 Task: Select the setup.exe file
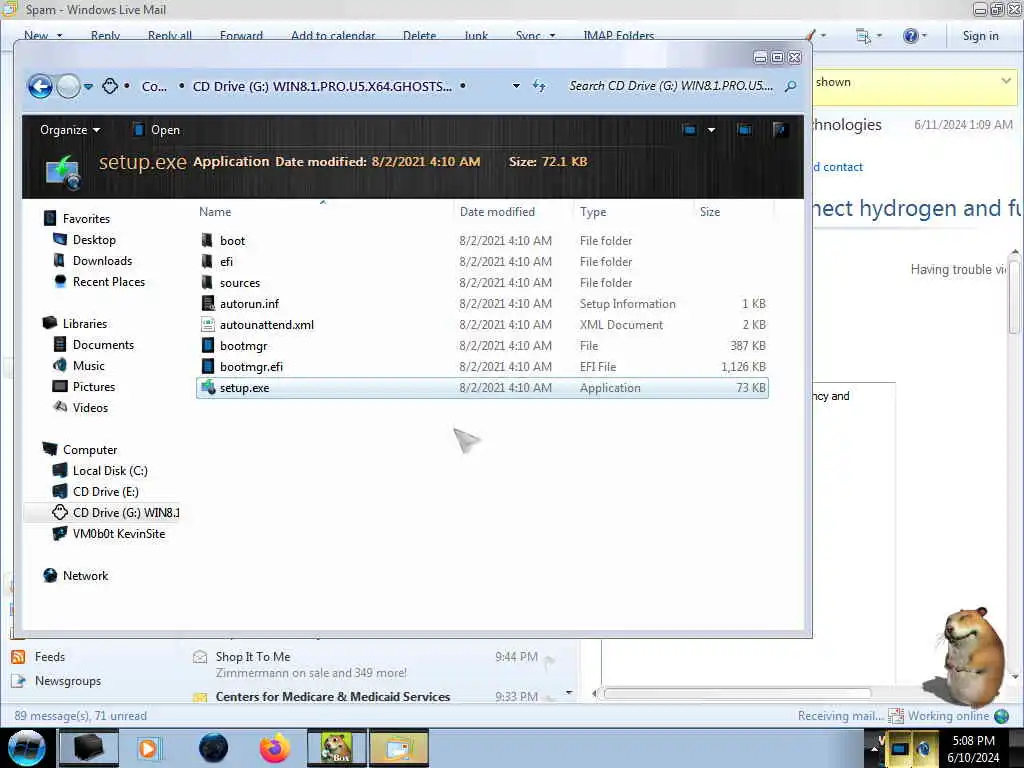[482, 388]
